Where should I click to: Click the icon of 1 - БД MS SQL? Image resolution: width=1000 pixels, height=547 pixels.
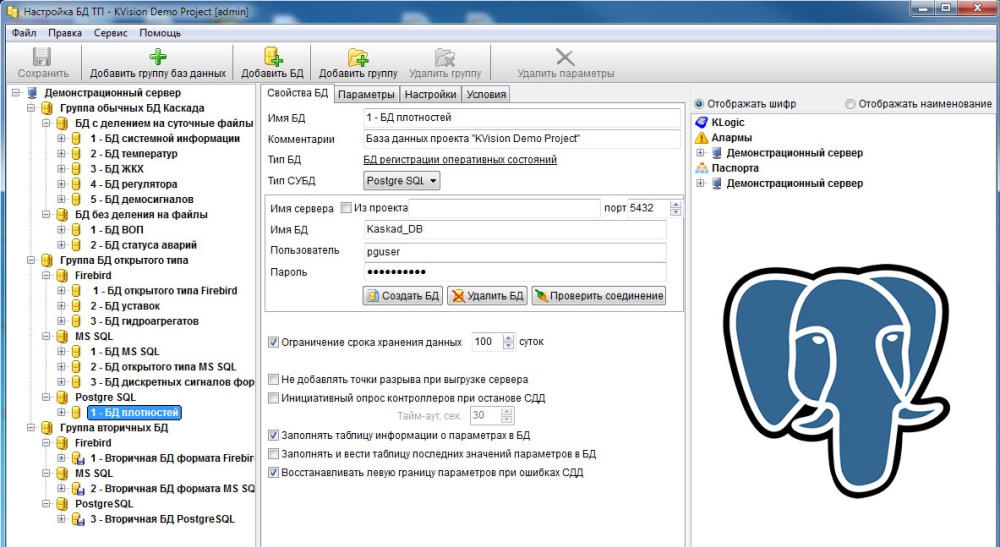coord(77,352)
